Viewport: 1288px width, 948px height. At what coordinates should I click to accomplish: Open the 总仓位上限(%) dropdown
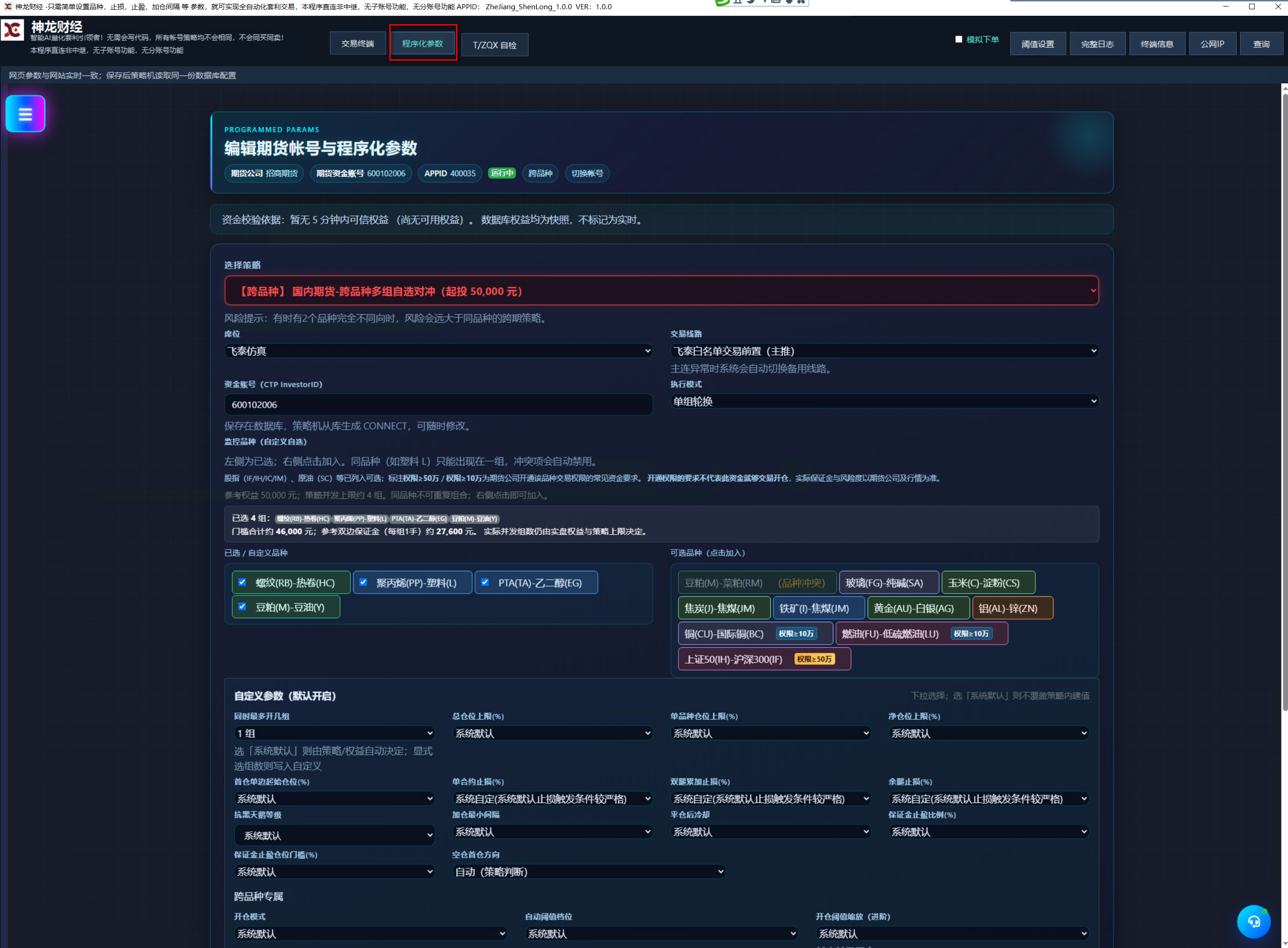[552, 733]
